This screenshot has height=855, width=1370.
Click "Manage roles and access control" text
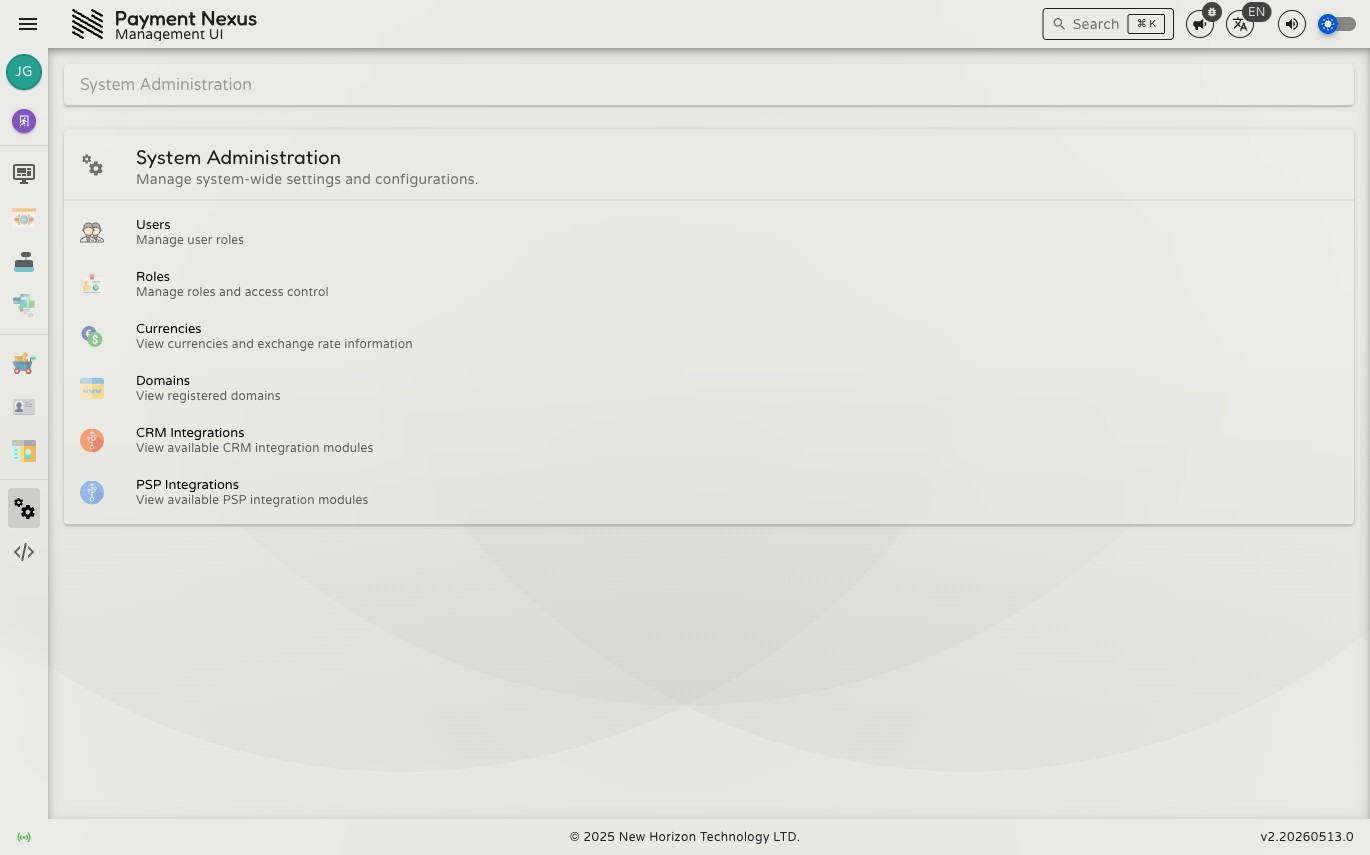click(x=232, y=292)
